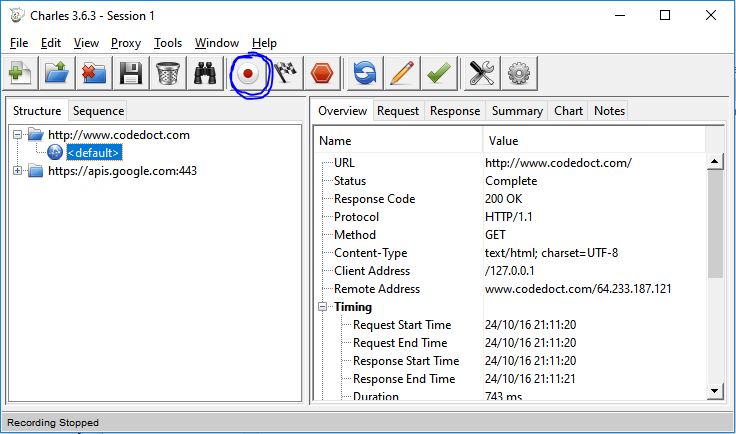The height and width of the screenshot is (434, 736).
Task: Edit the request with the pencil icon
Action: 402,73
